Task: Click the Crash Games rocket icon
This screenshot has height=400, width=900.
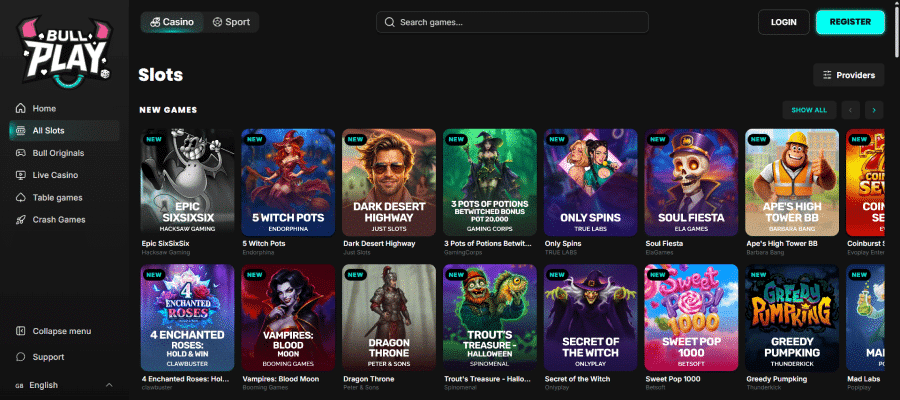Action: tap(21, 219)
